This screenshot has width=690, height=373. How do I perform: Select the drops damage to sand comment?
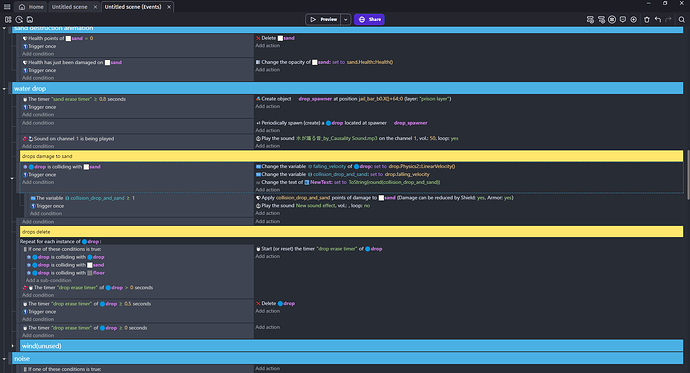[x=351, y=156]
